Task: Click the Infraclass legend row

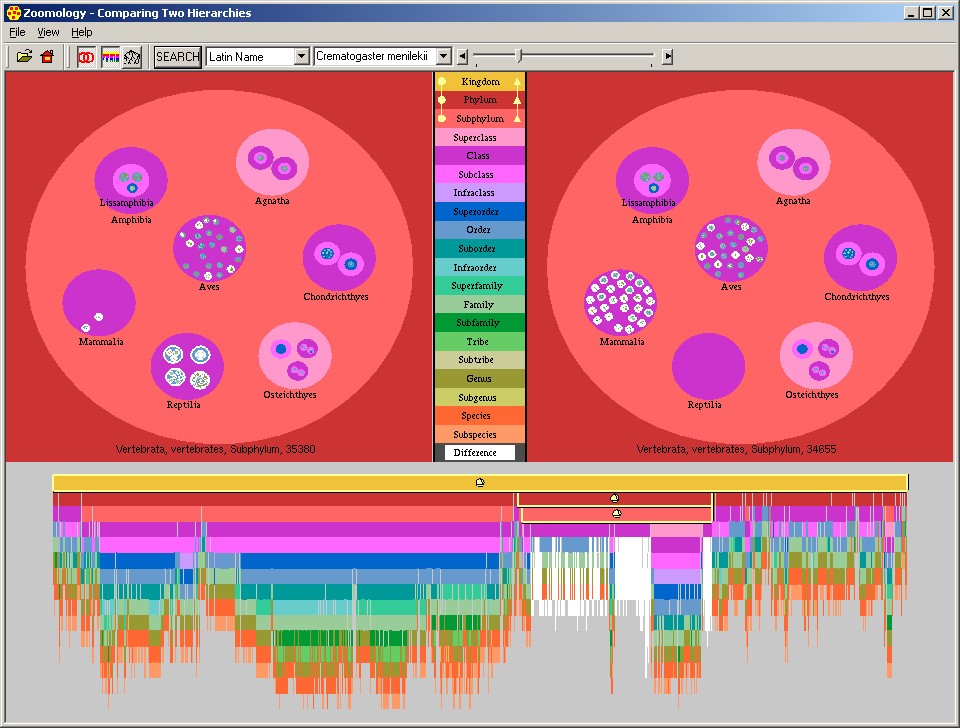Action: point(480,193)
